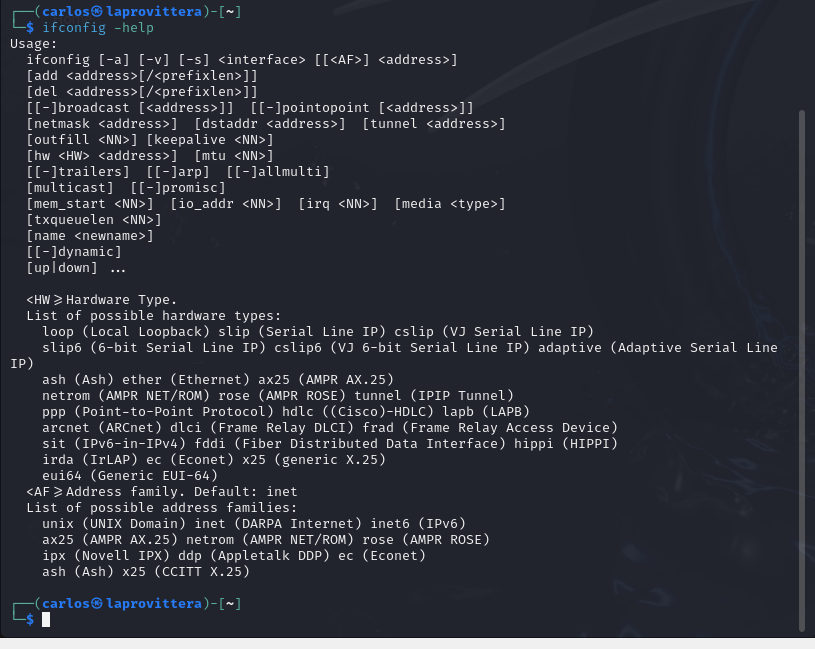This screenshot has height=649, width=815.
Task: Click the typed 'ifconfig -help' command text
Action: [x=98, y=28]
